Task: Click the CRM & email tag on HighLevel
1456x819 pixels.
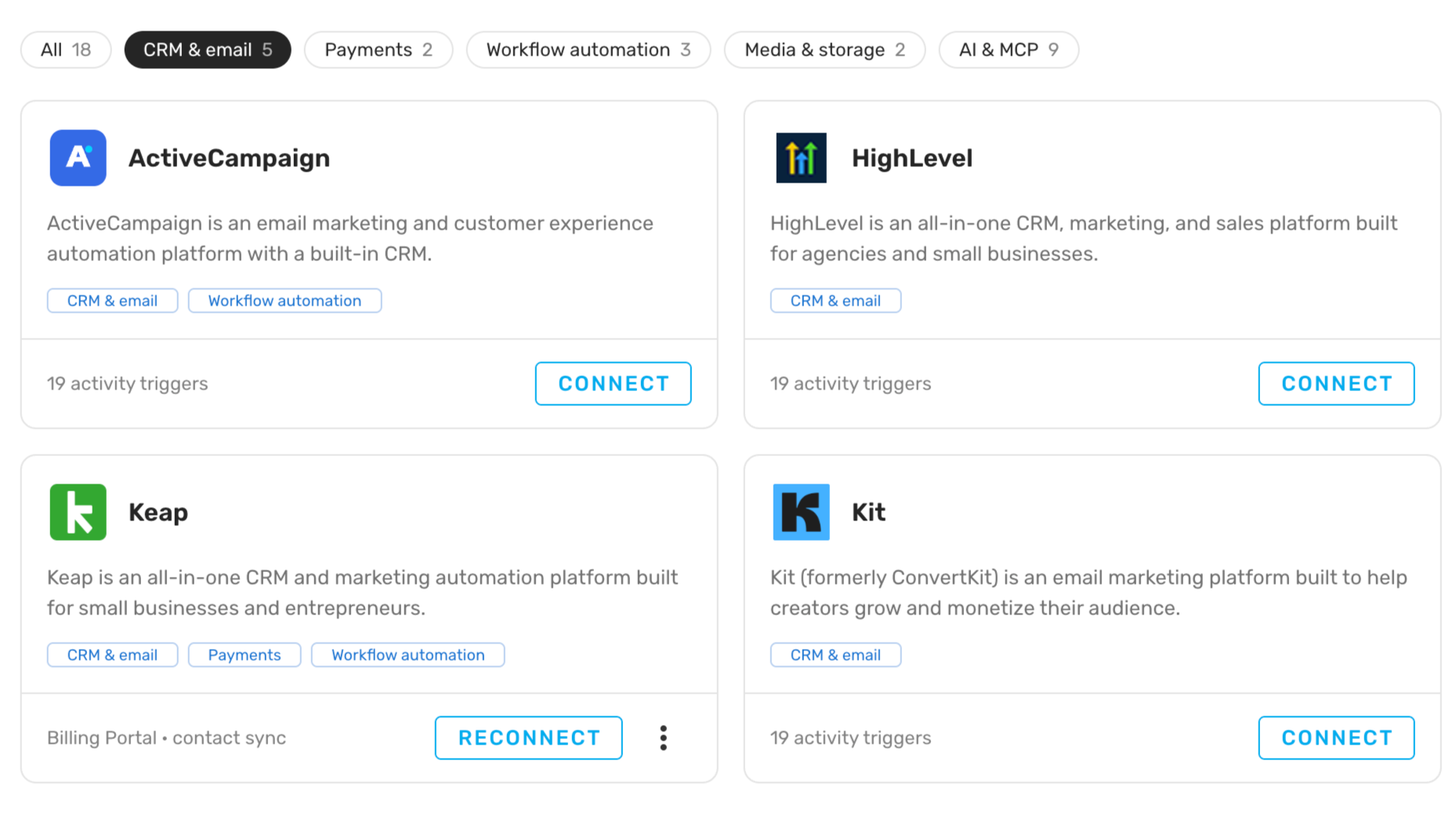Action: click(835, 301)
